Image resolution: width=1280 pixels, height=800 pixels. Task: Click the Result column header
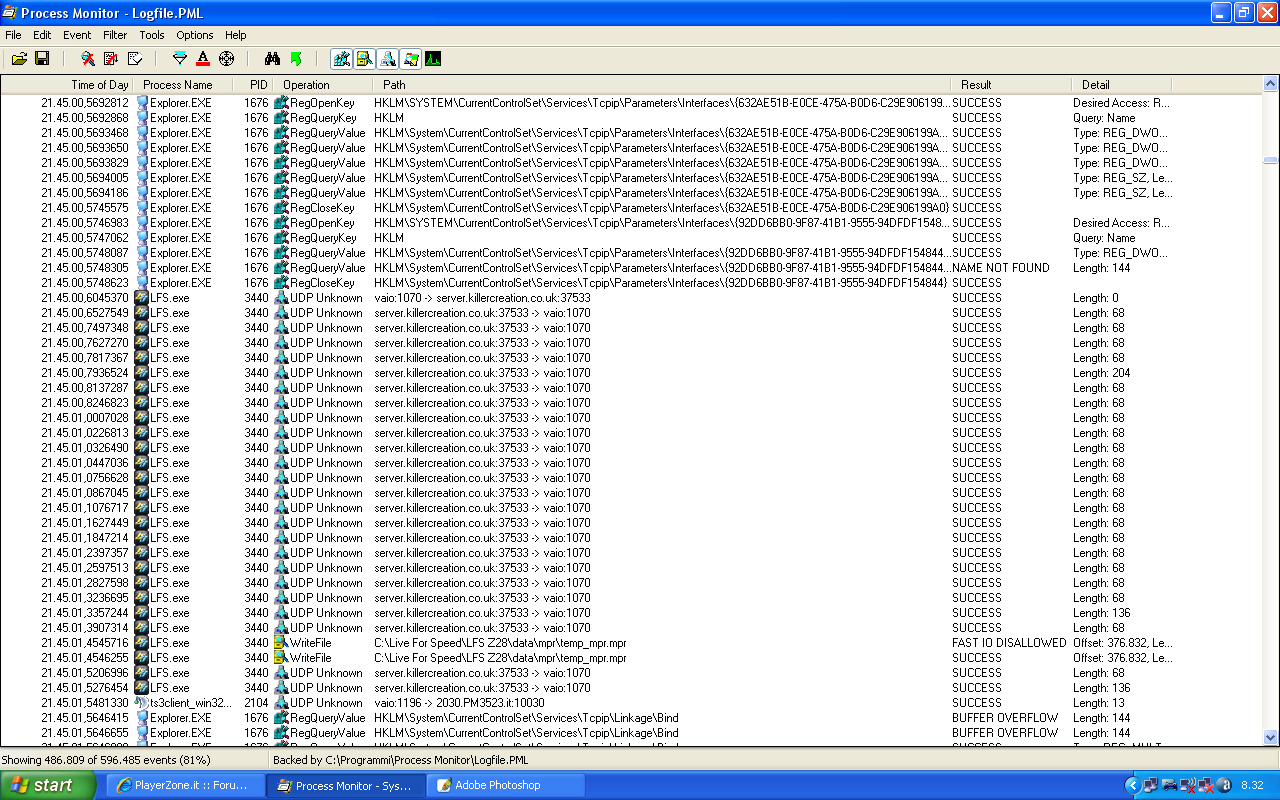[x=1011, y=85]
